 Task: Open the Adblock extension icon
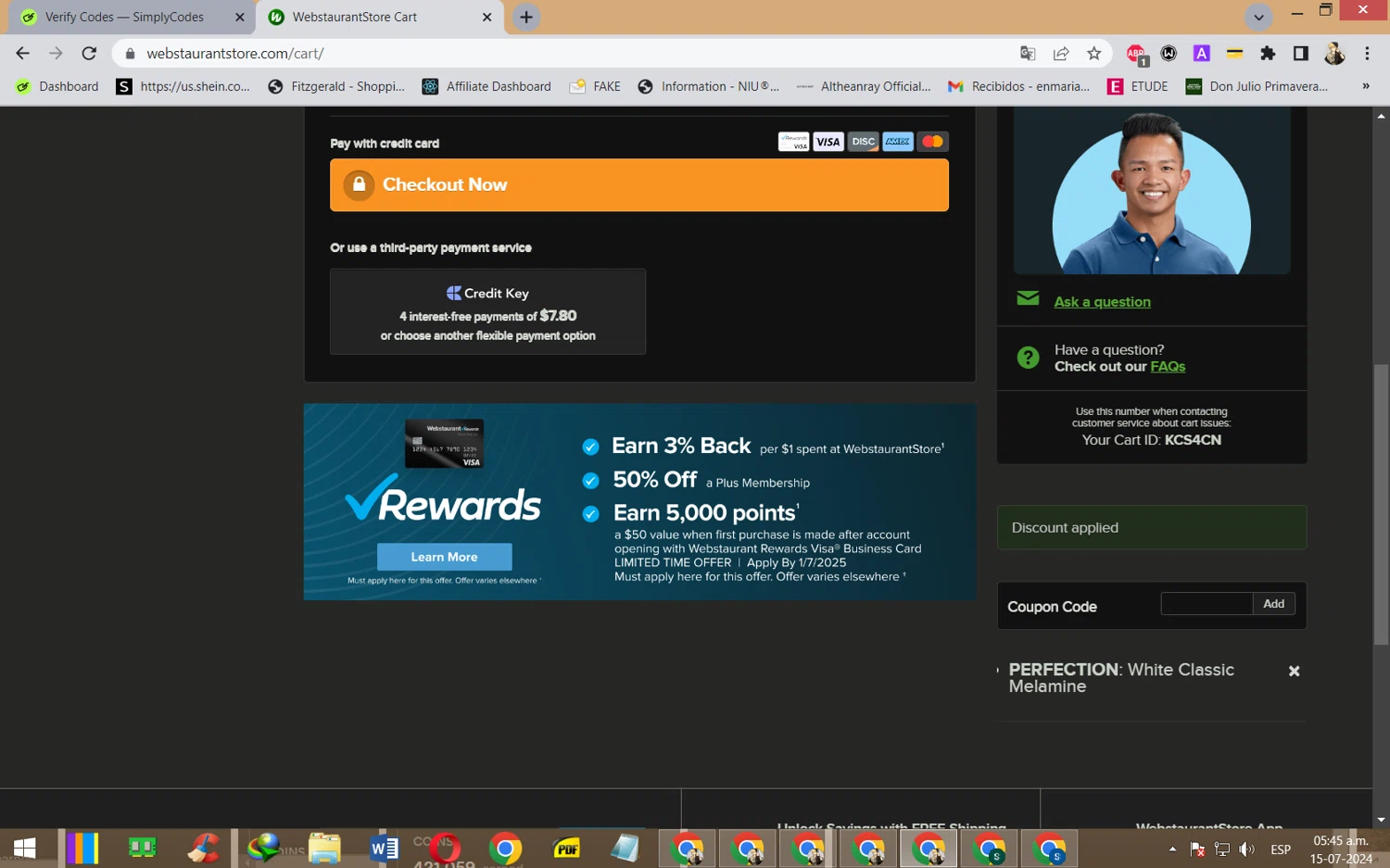click(x=1136, y=54)
